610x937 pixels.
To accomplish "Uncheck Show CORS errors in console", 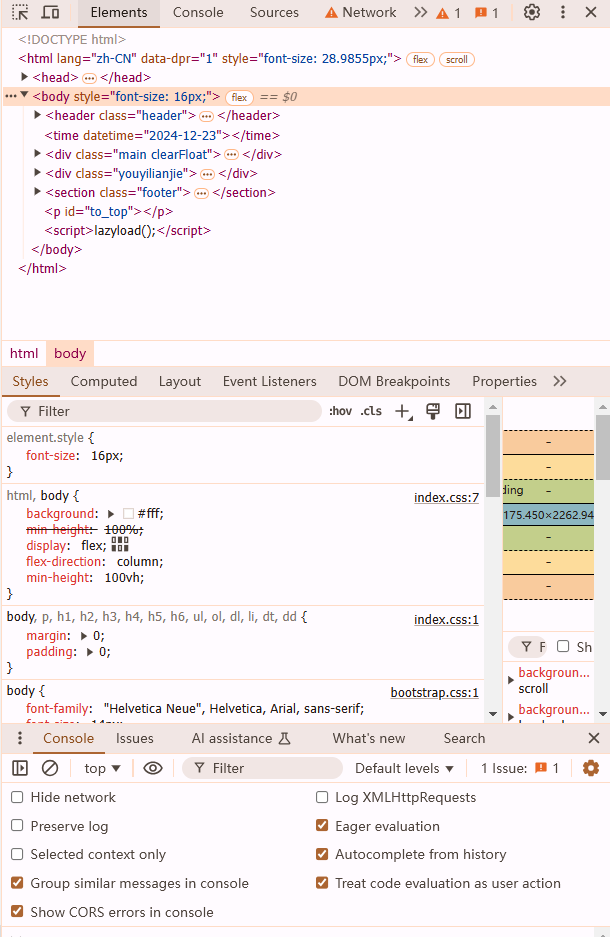I will pos(17,911).
